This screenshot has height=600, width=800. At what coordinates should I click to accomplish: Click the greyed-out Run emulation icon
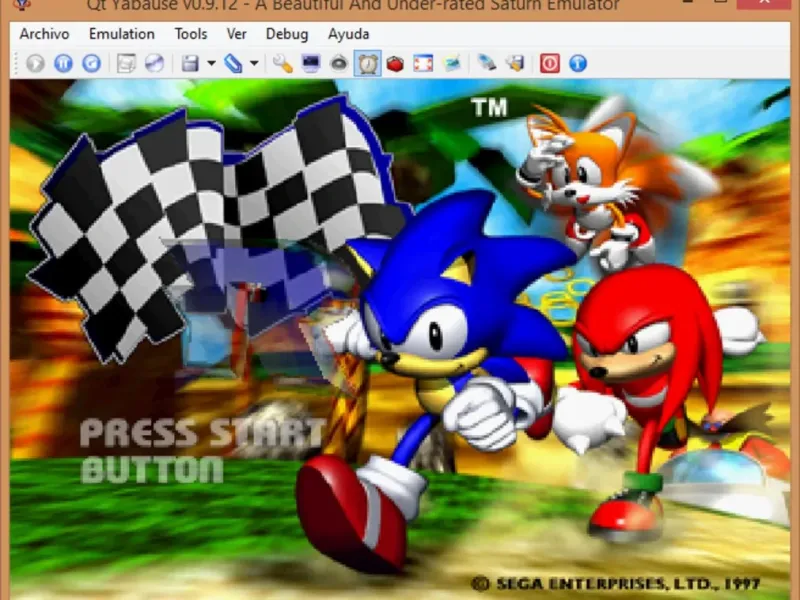point(35,63)
